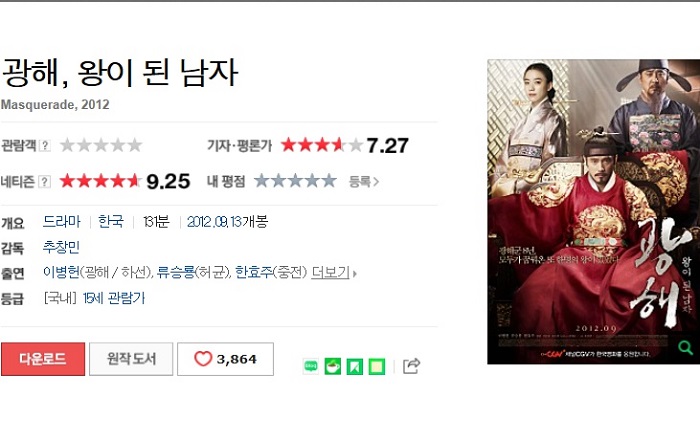The height and width of the screenshot is (440, 700).
Task: Open director 추창민's link
Action: tap(61, 247)
